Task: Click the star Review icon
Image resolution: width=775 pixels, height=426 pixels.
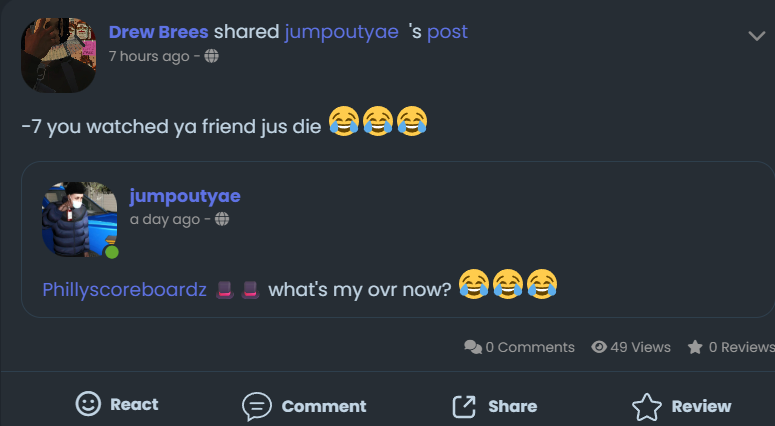Action: click(x=647, y=406)
